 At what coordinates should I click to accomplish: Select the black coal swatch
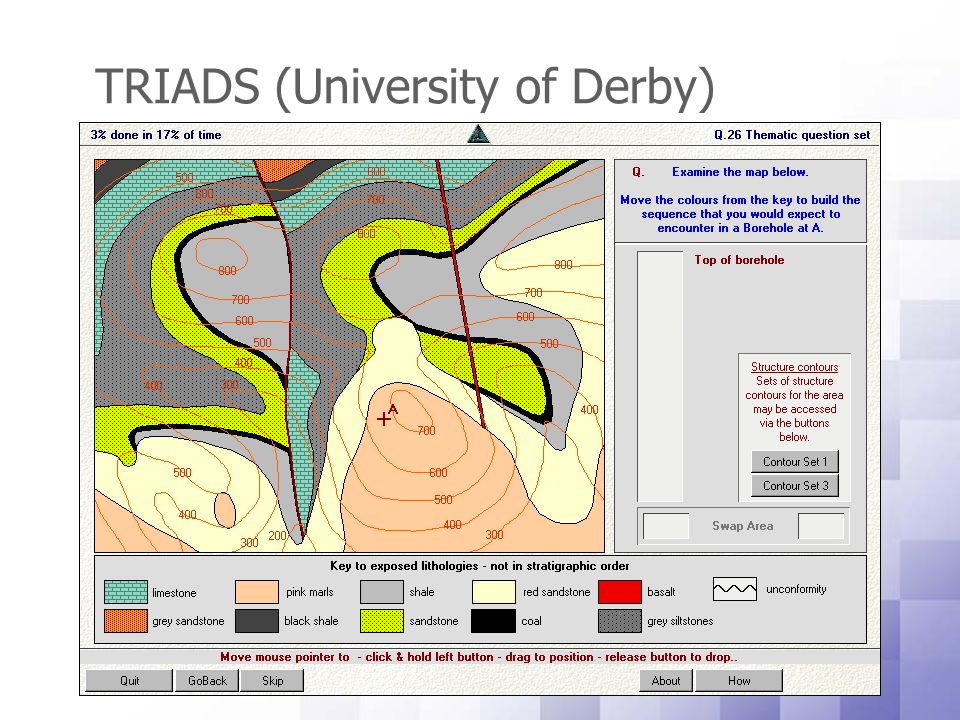[493, 621]
